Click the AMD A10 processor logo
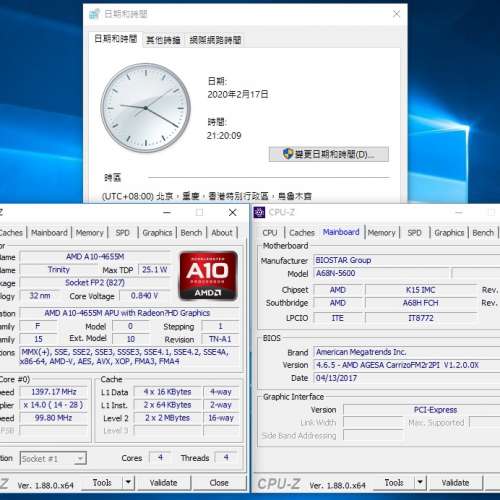The image size is (500, 500). coord(208,276)
